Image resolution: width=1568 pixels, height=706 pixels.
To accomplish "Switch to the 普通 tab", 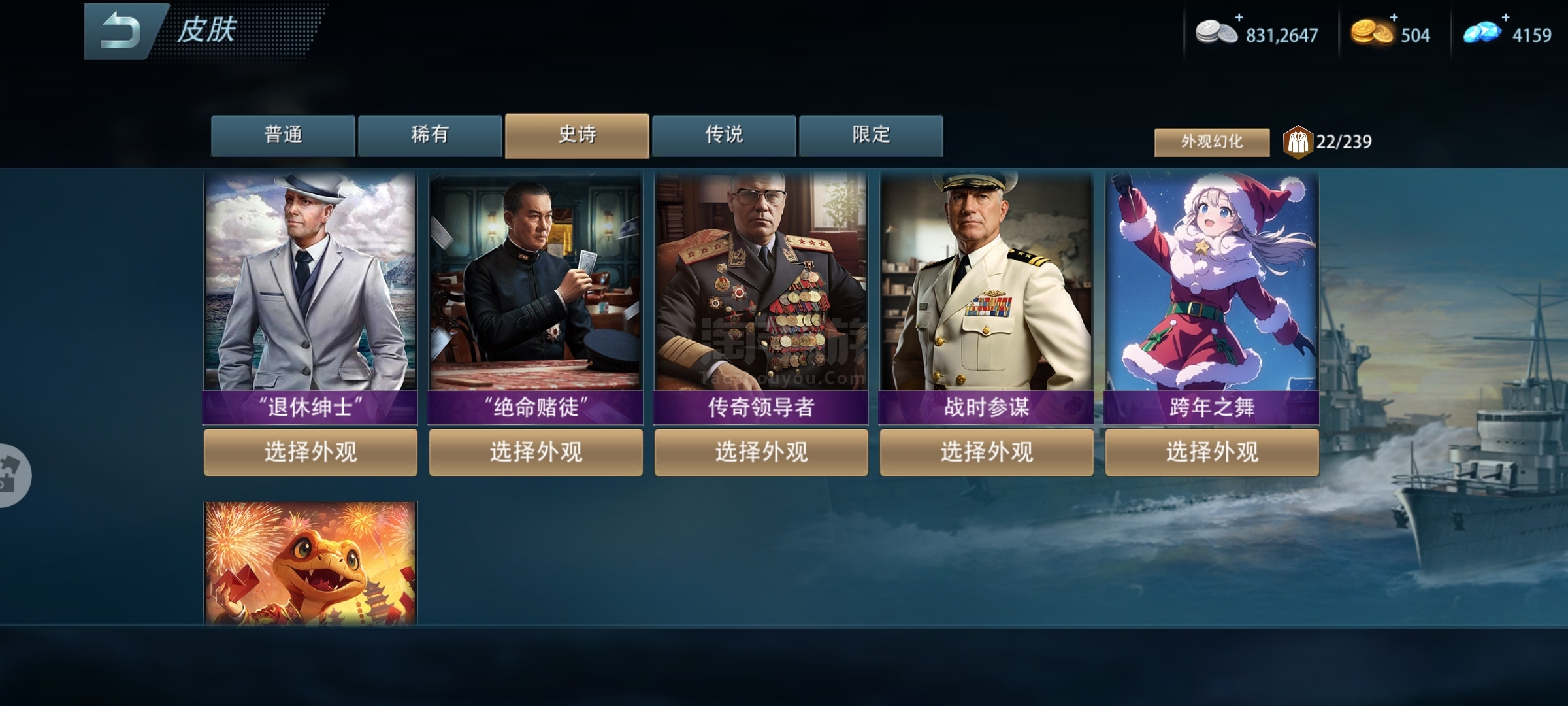I will coord(283,135).
